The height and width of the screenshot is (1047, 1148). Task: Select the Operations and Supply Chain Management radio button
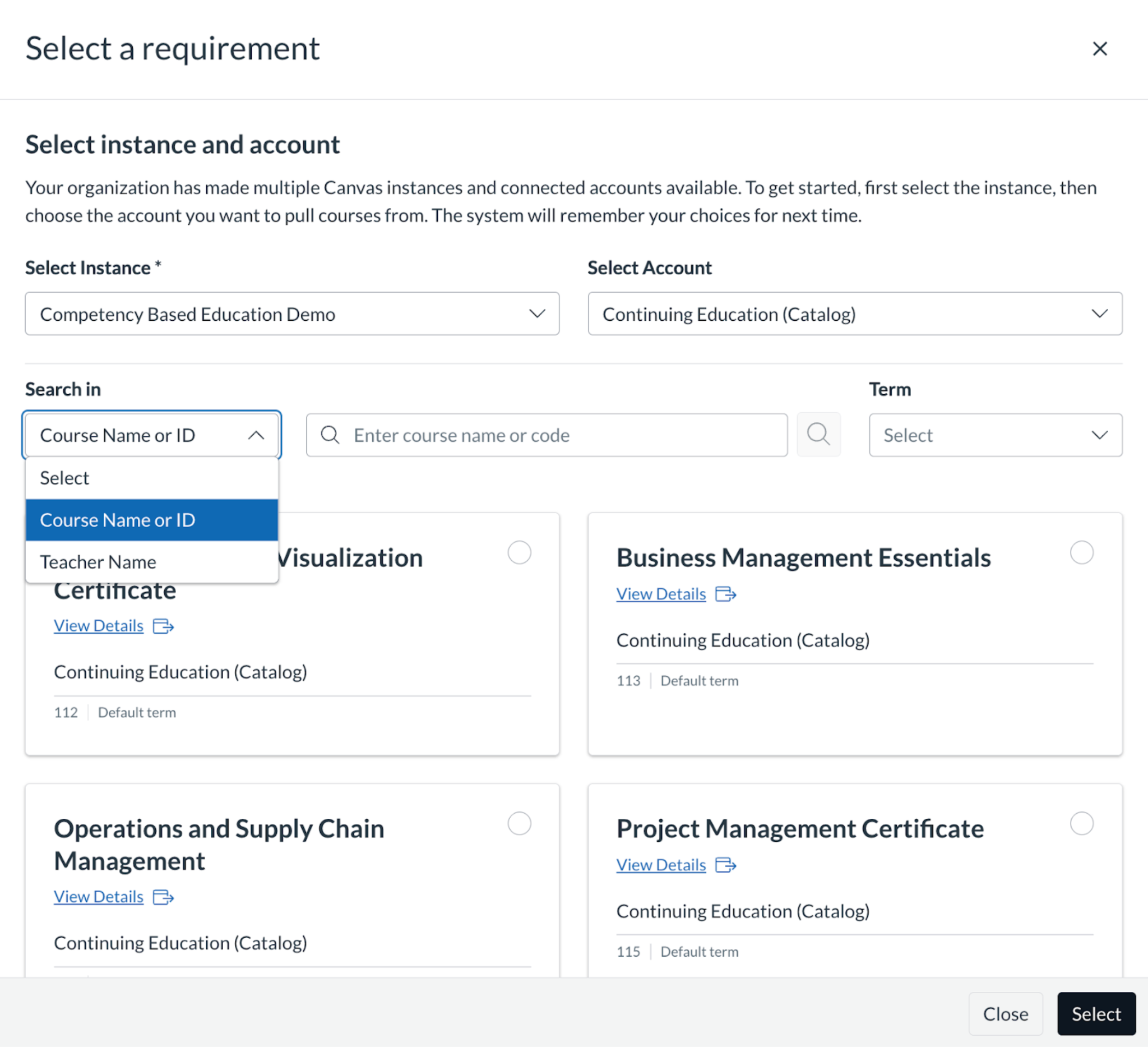click(x=519, y=823)
